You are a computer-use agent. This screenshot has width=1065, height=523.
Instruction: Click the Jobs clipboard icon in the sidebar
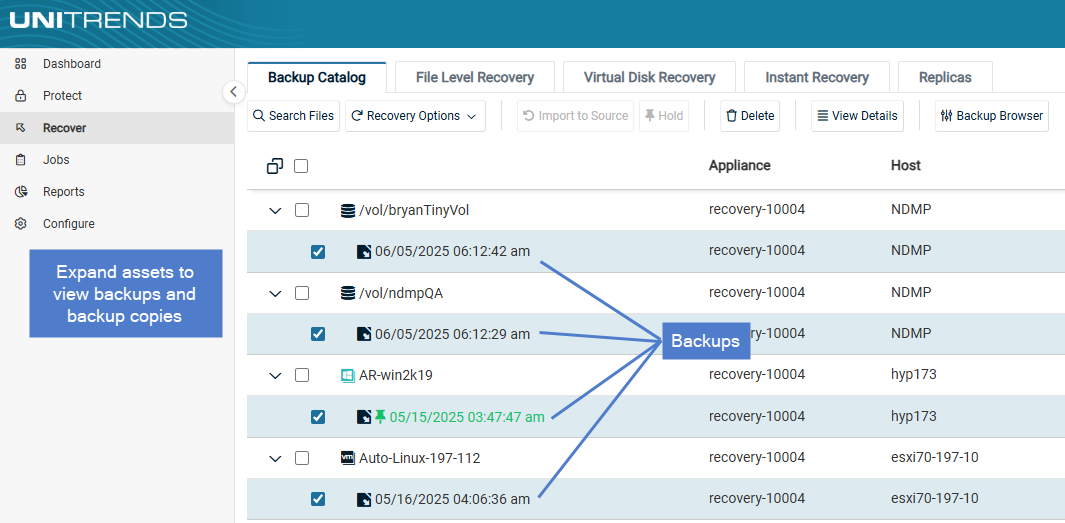[20, 160]
